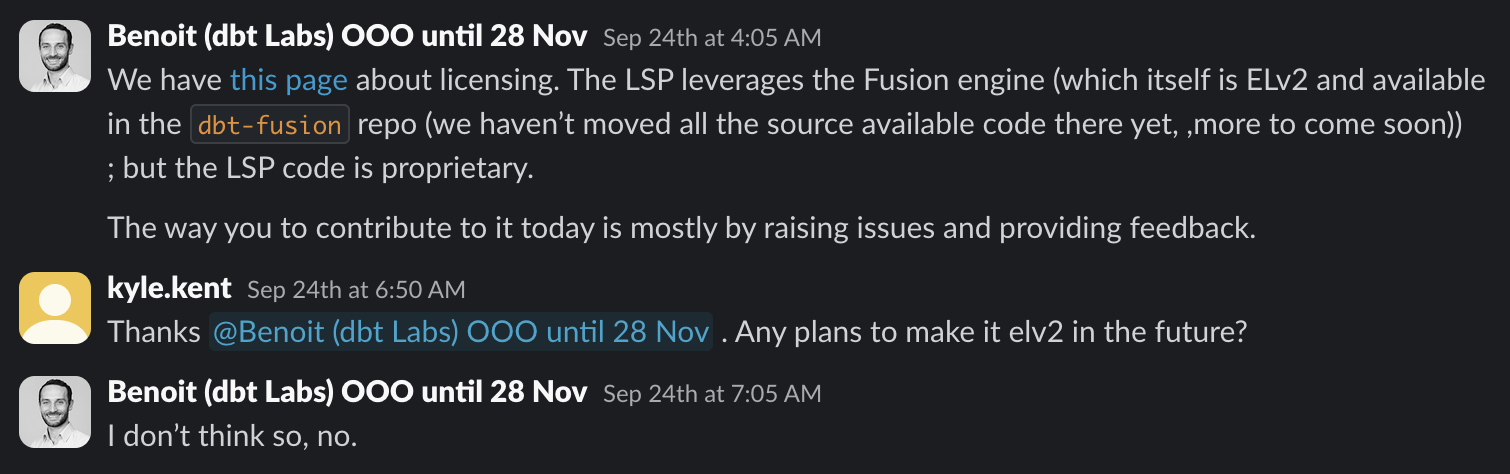The image size is (1510, 474).
Task: Open the kyle.kent username profile
Action: click(169, 289)
